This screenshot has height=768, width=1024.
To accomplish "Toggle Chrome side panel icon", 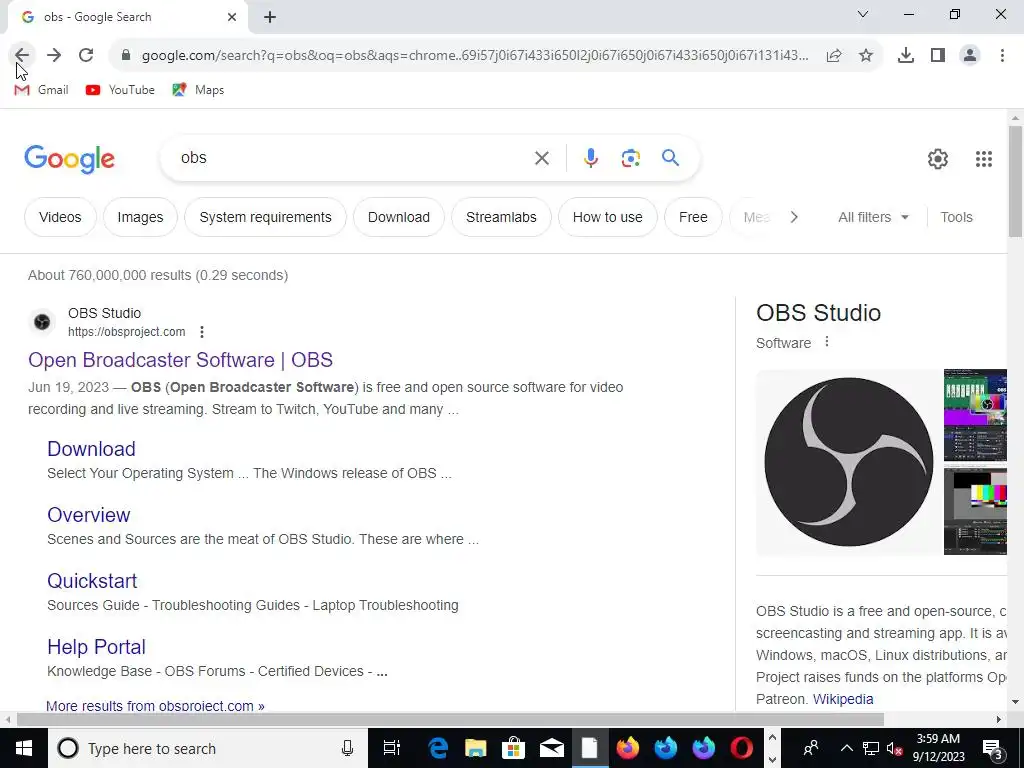I will [x=938, y=56].
